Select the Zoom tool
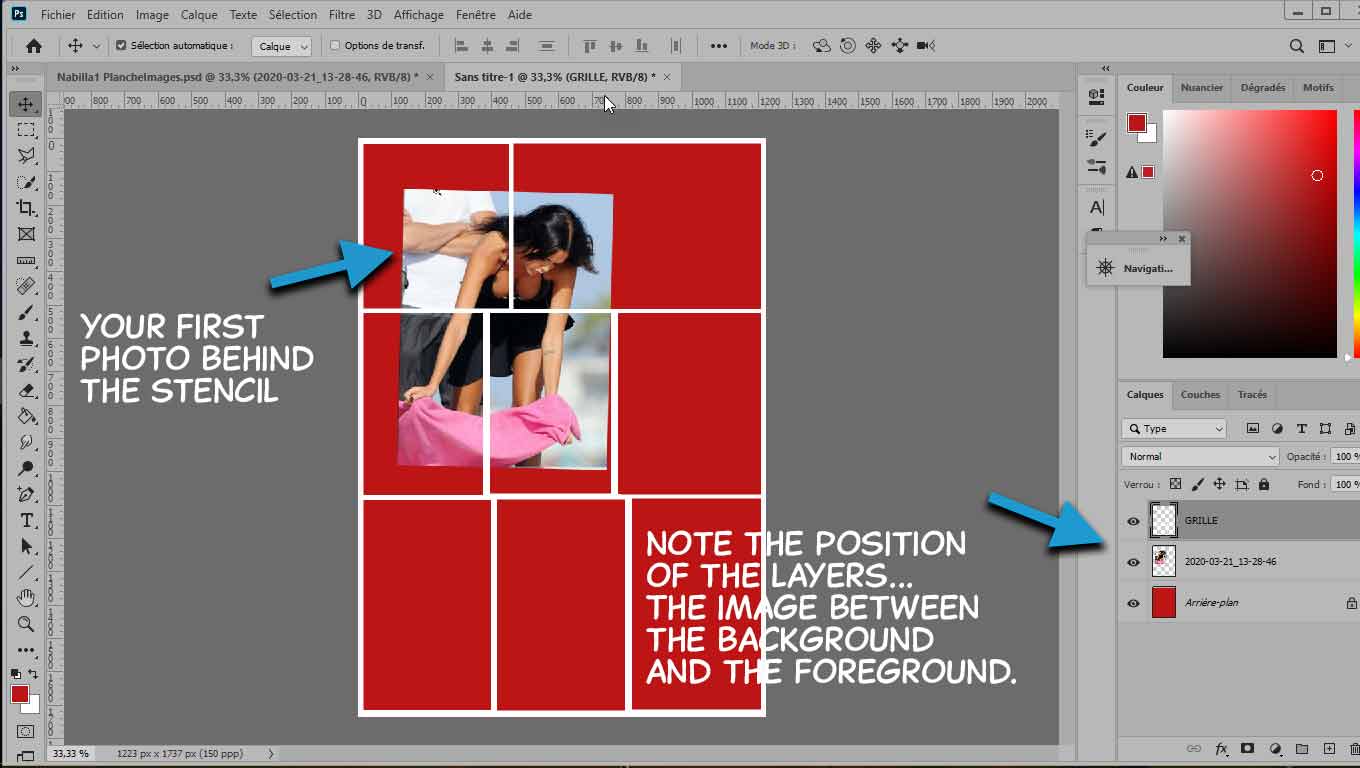This screenshot has height=768, width=1360. coord(26,624)
